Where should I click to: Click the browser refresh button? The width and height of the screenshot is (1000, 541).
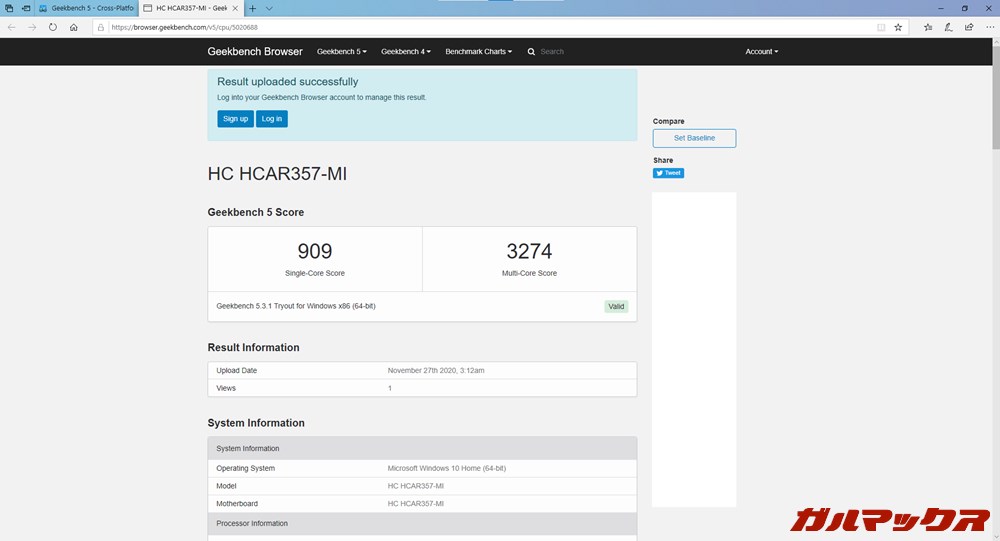53,27
